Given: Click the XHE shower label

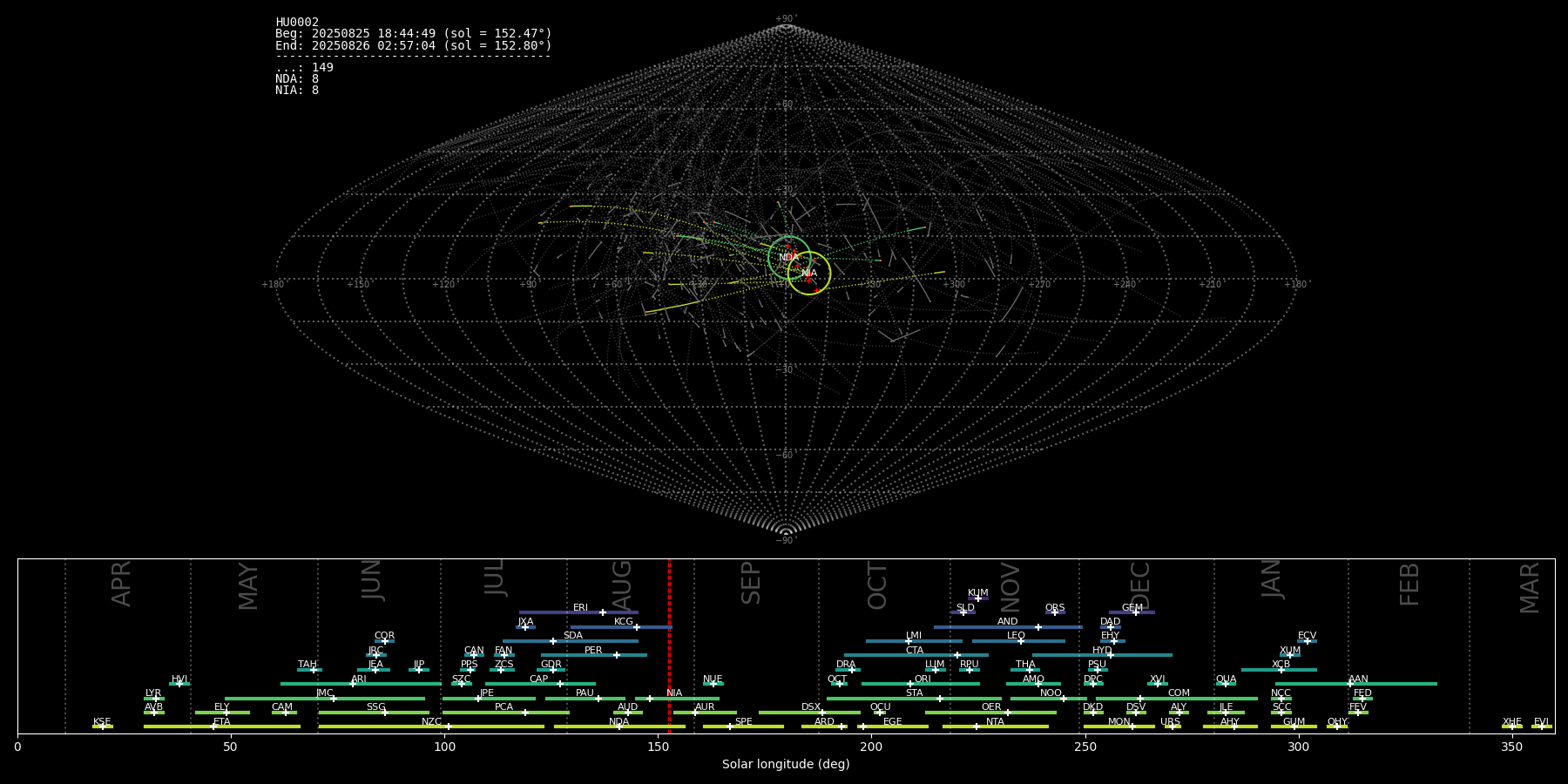Looking at the screenshot, I should pos(1512,722).
